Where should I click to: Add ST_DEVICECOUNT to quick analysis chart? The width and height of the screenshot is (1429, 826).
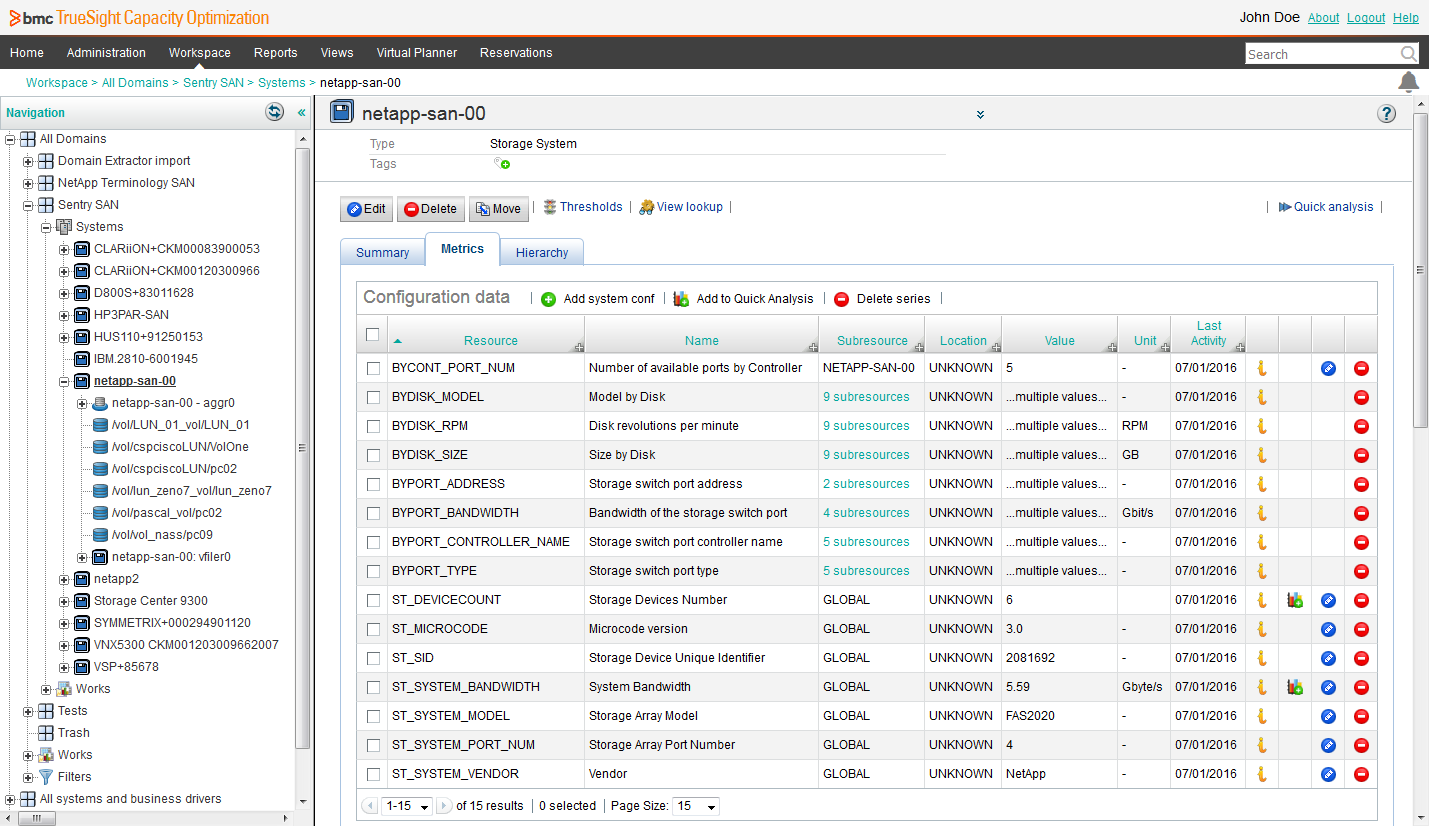click(1295, 600)
